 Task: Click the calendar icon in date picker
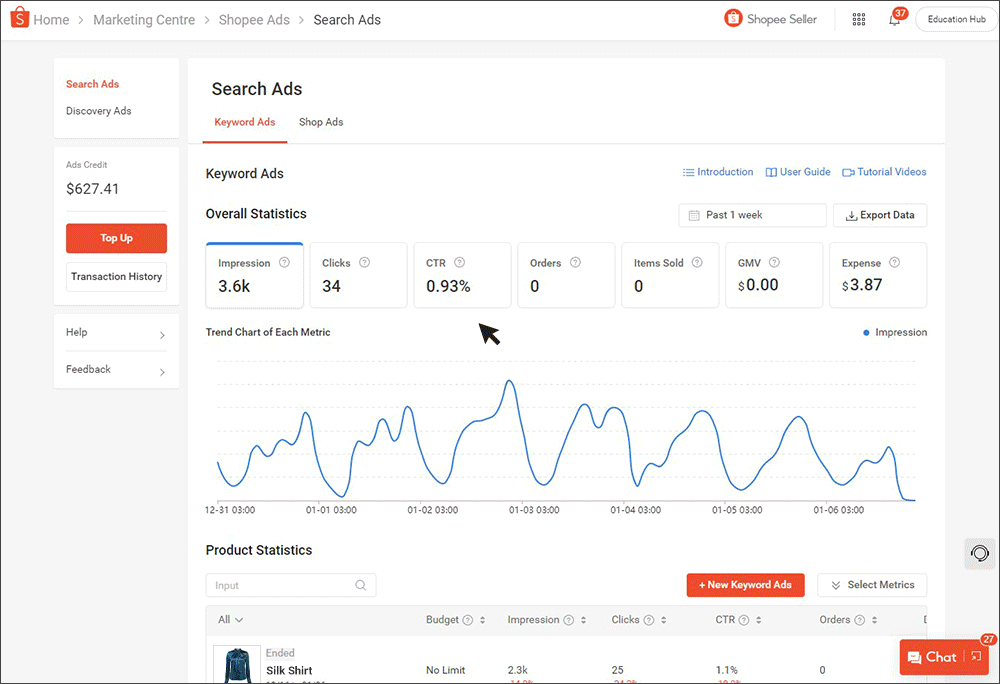click(694, 215)
